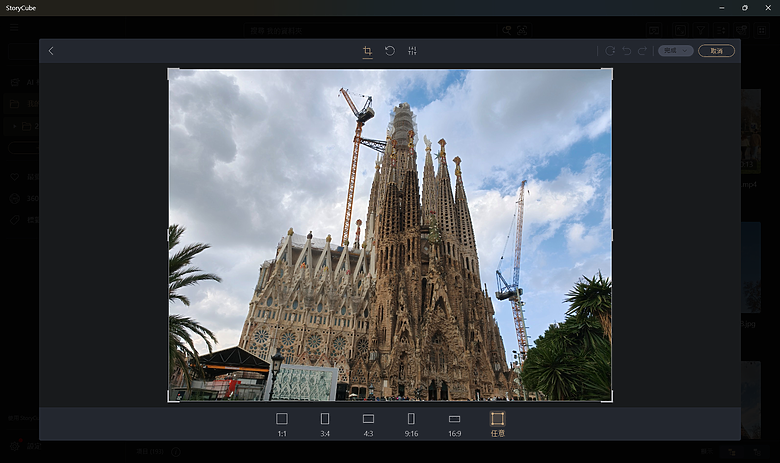Screen dimensions: 780x463
Task: Click the left edge crop handle
Action: coord(168,235)
